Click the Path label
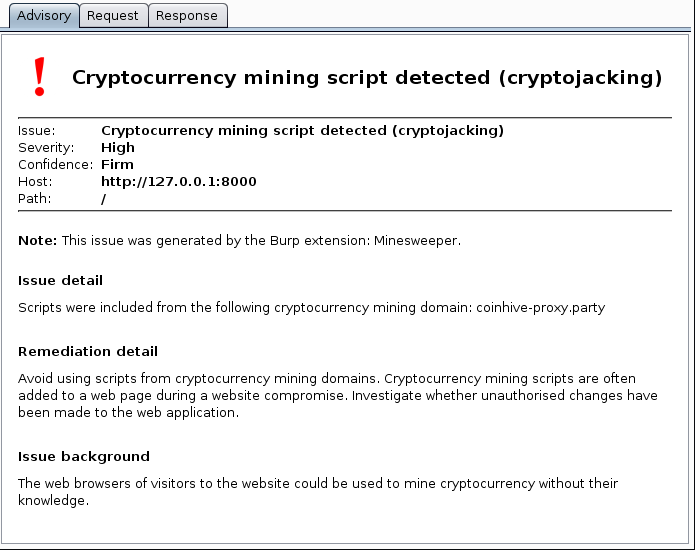This screenshot has height=550, width=695. 34,198
